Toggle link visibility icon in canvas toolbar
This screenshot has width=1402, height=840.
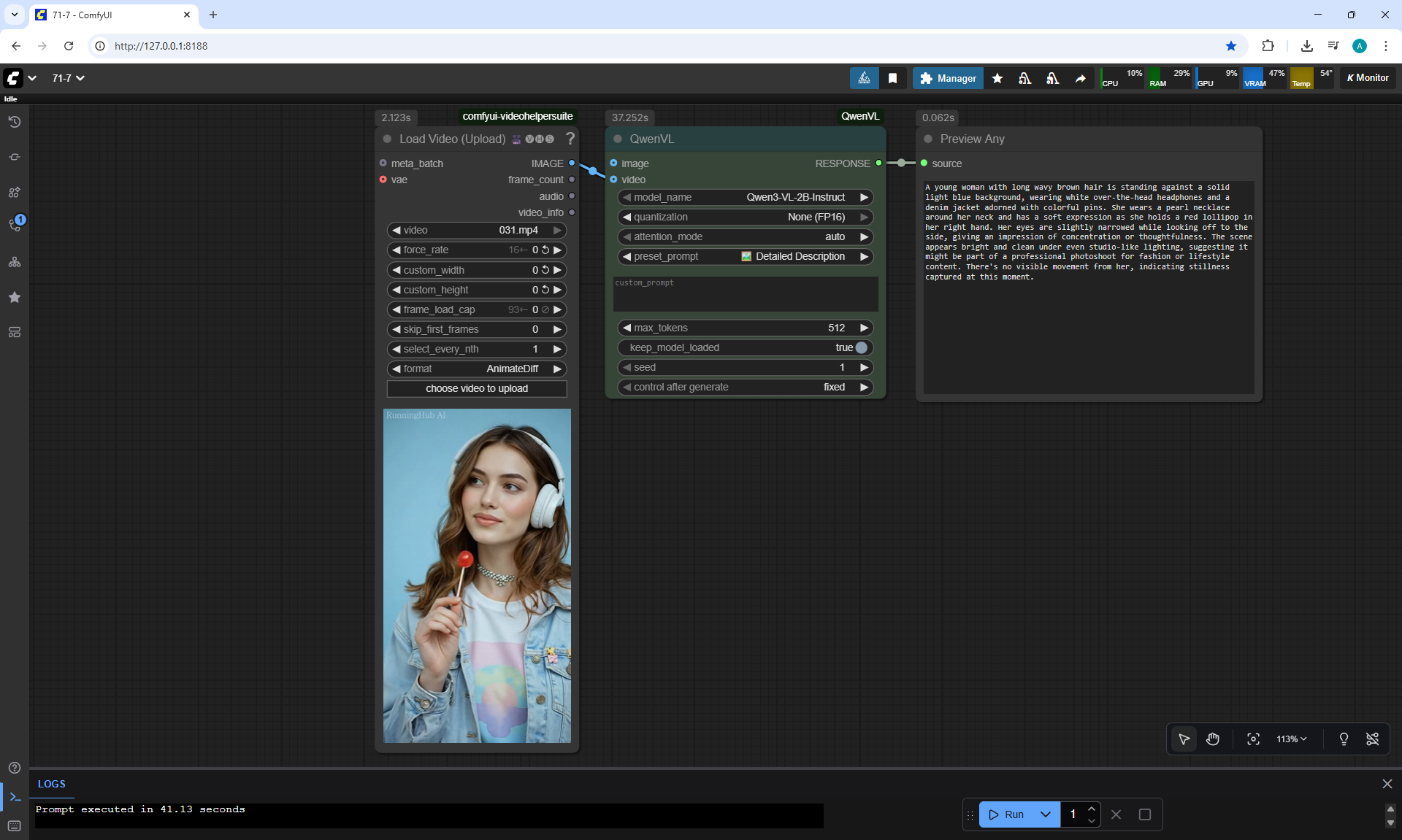click(1372, 739)
